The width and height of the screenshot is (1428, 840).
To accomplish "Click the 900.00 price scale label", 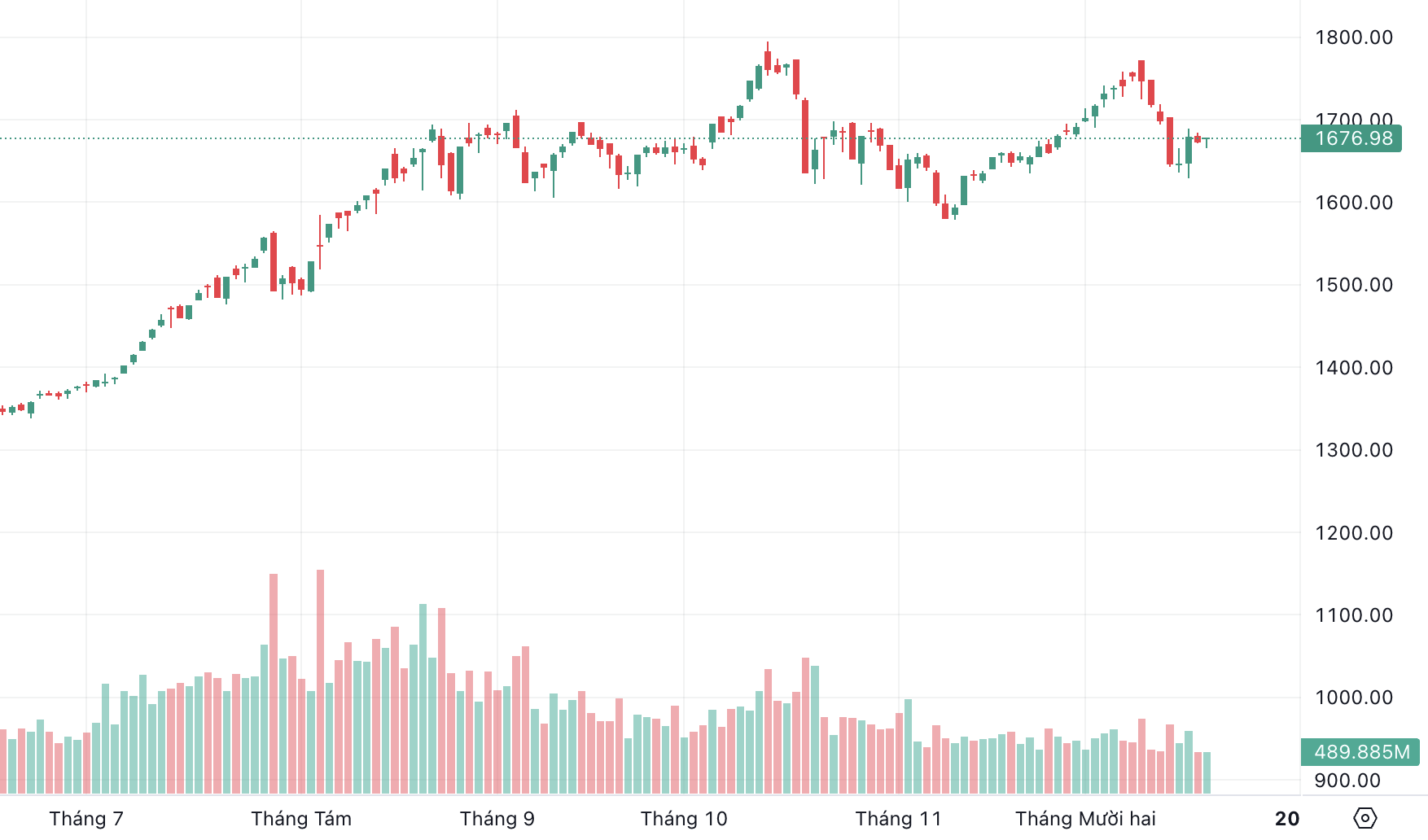I will pyautogui.click(x=1347, y=781).
